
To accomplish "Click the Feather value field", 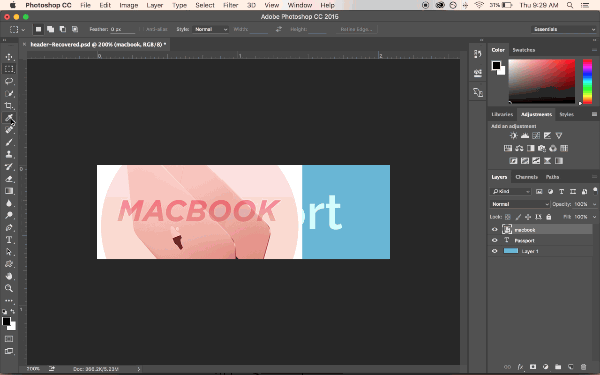I will (x=122, y=29).
